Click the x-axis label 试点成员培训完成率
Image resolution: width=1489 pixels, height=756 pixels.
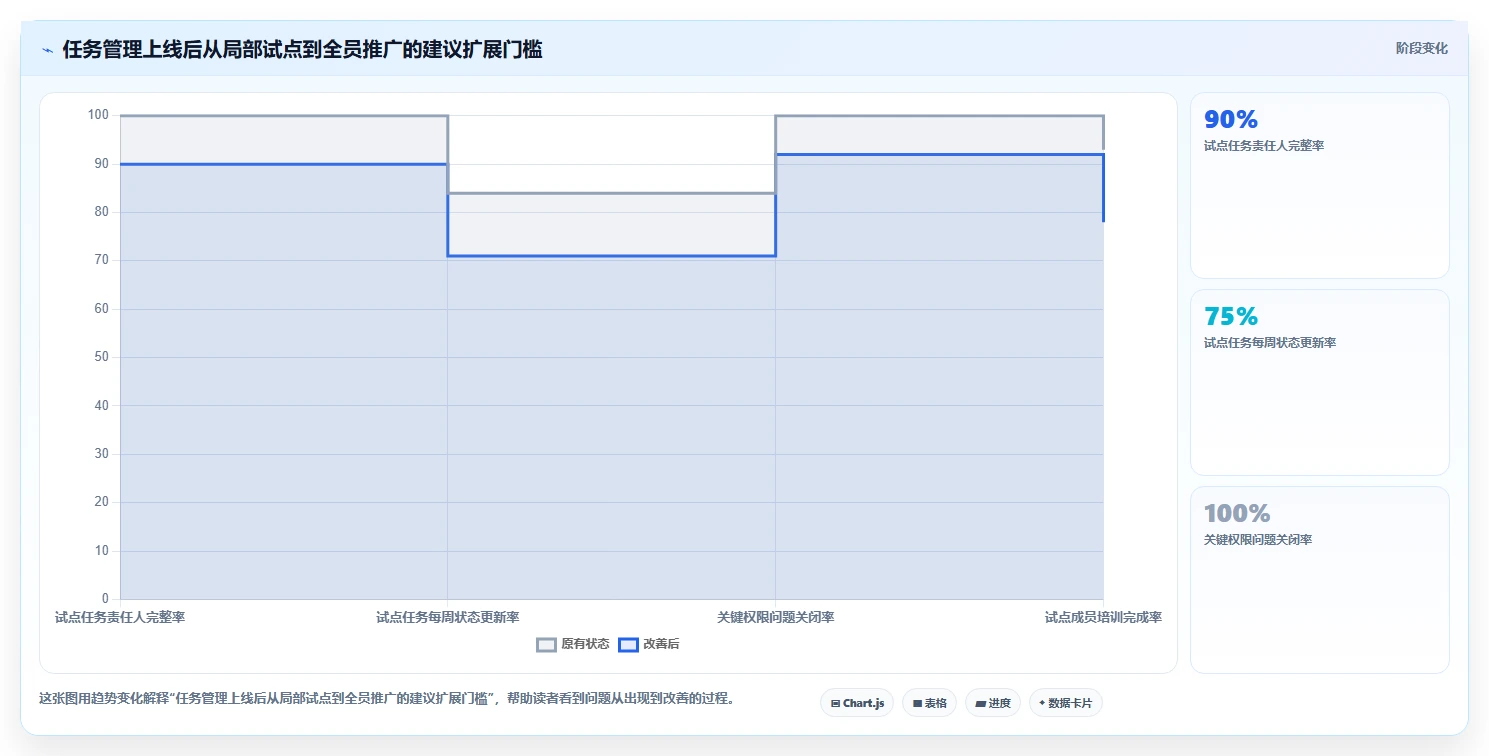coord(1103,617)
